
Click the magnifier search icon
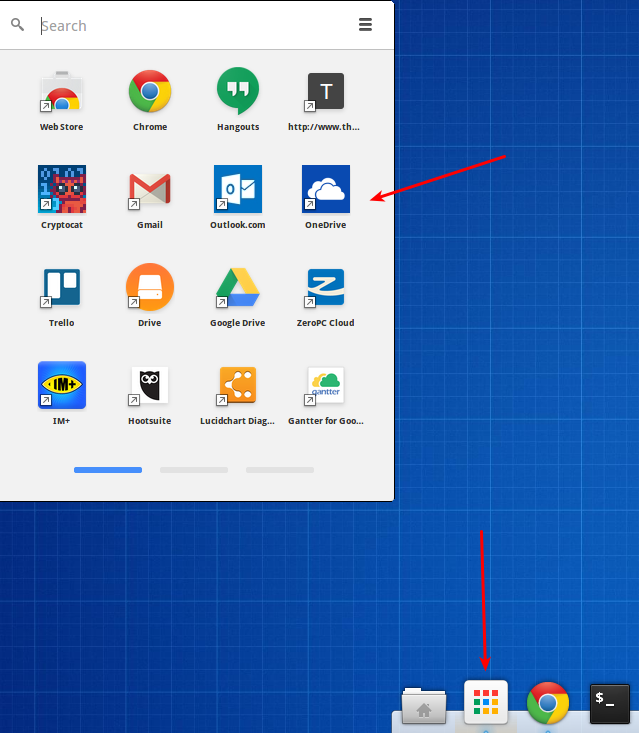tap(17, 24)
